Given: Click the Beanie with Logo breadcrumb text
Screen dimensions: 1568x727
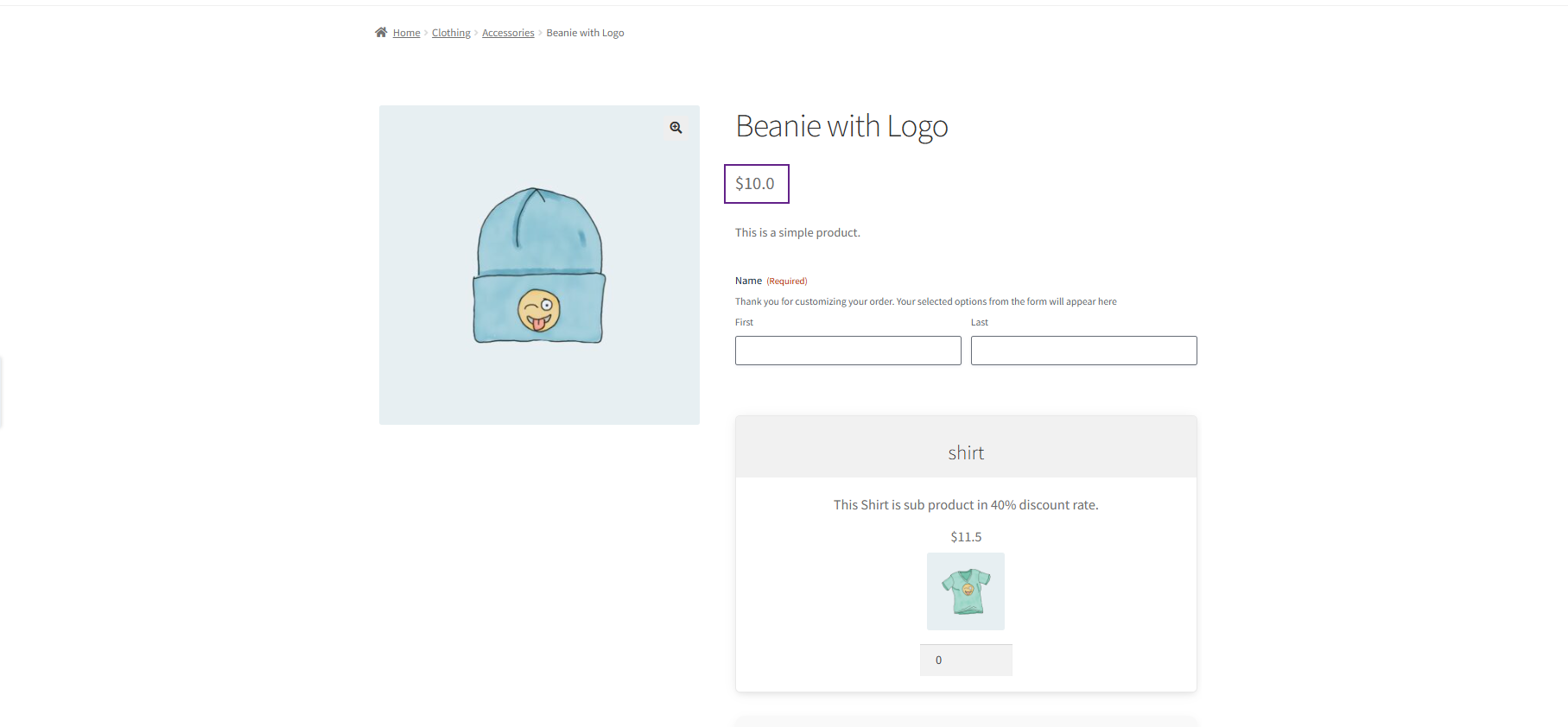Looking at the screenshot, I should click(585, 33).
